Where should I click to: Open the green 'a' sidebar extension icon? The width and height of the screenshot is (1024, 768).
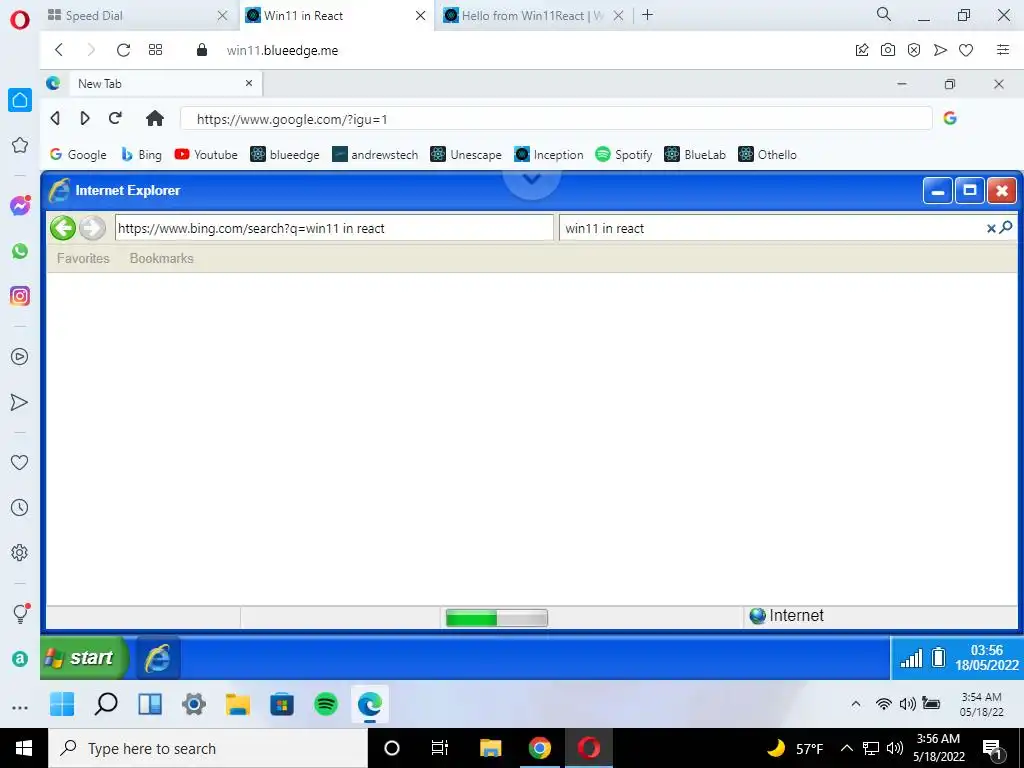20,659
